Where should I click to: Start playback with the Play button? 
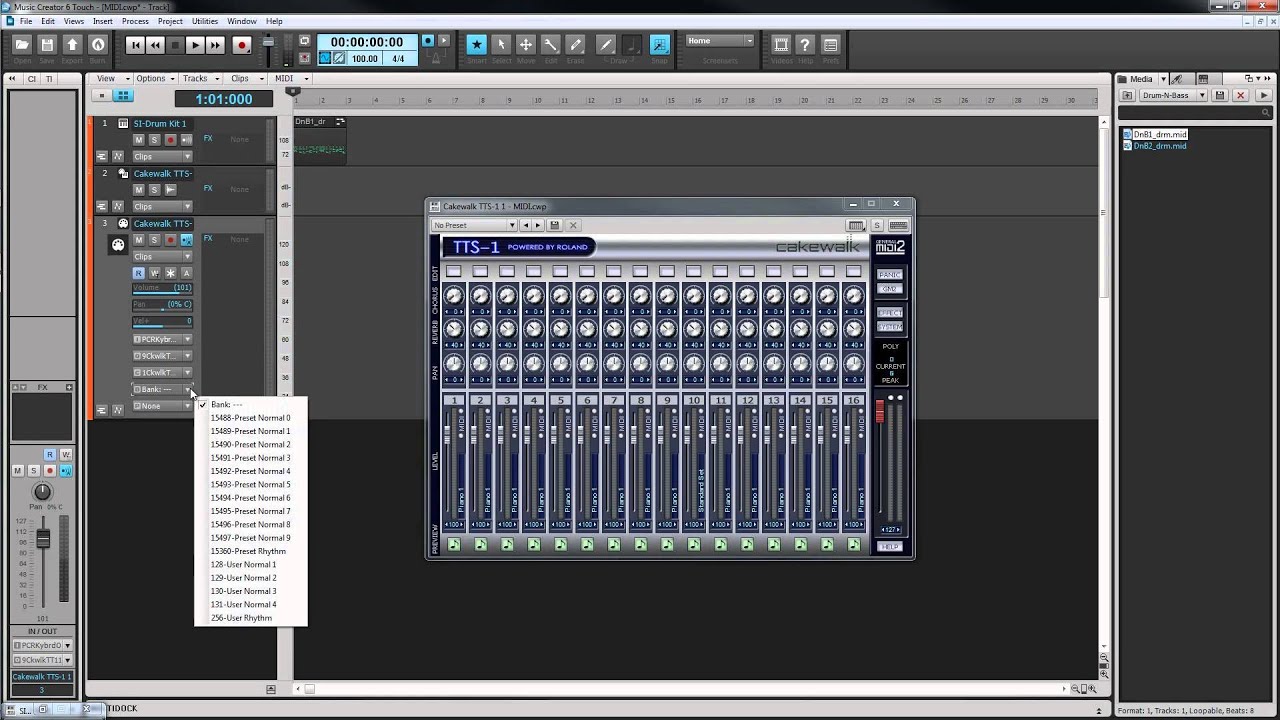[195, 45]
